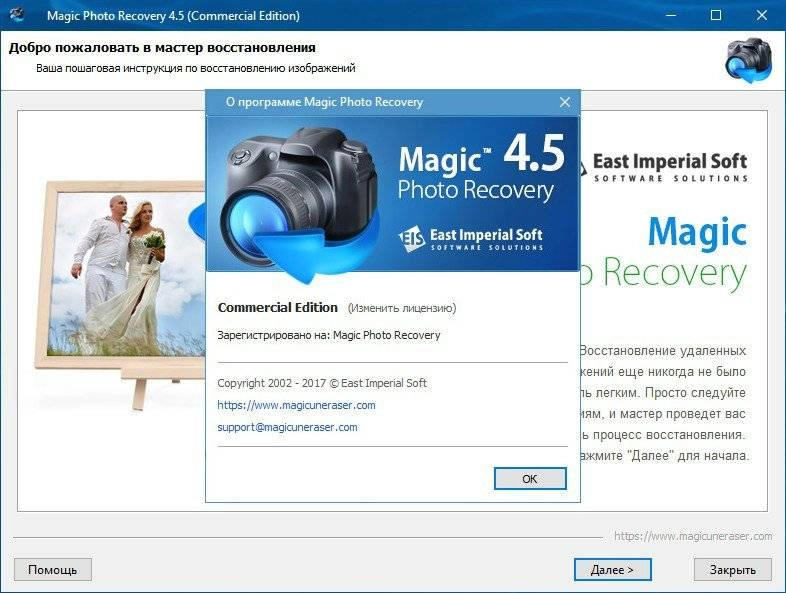
Task: Open the magicuneraser.com link in main window footer
Action: click(x=693, y=536)
